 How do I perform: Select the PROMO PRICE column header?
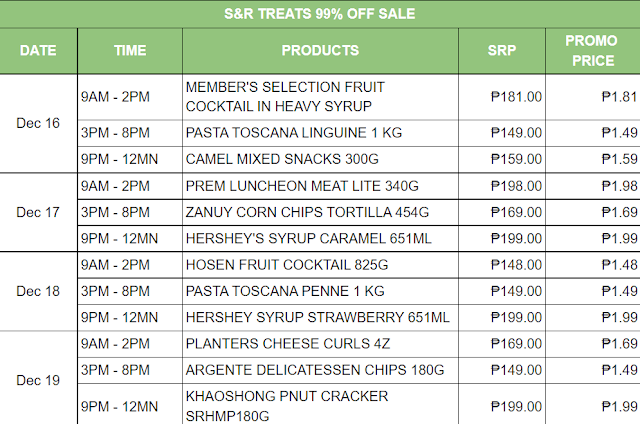pyautogui.click(x=592, y=50)
